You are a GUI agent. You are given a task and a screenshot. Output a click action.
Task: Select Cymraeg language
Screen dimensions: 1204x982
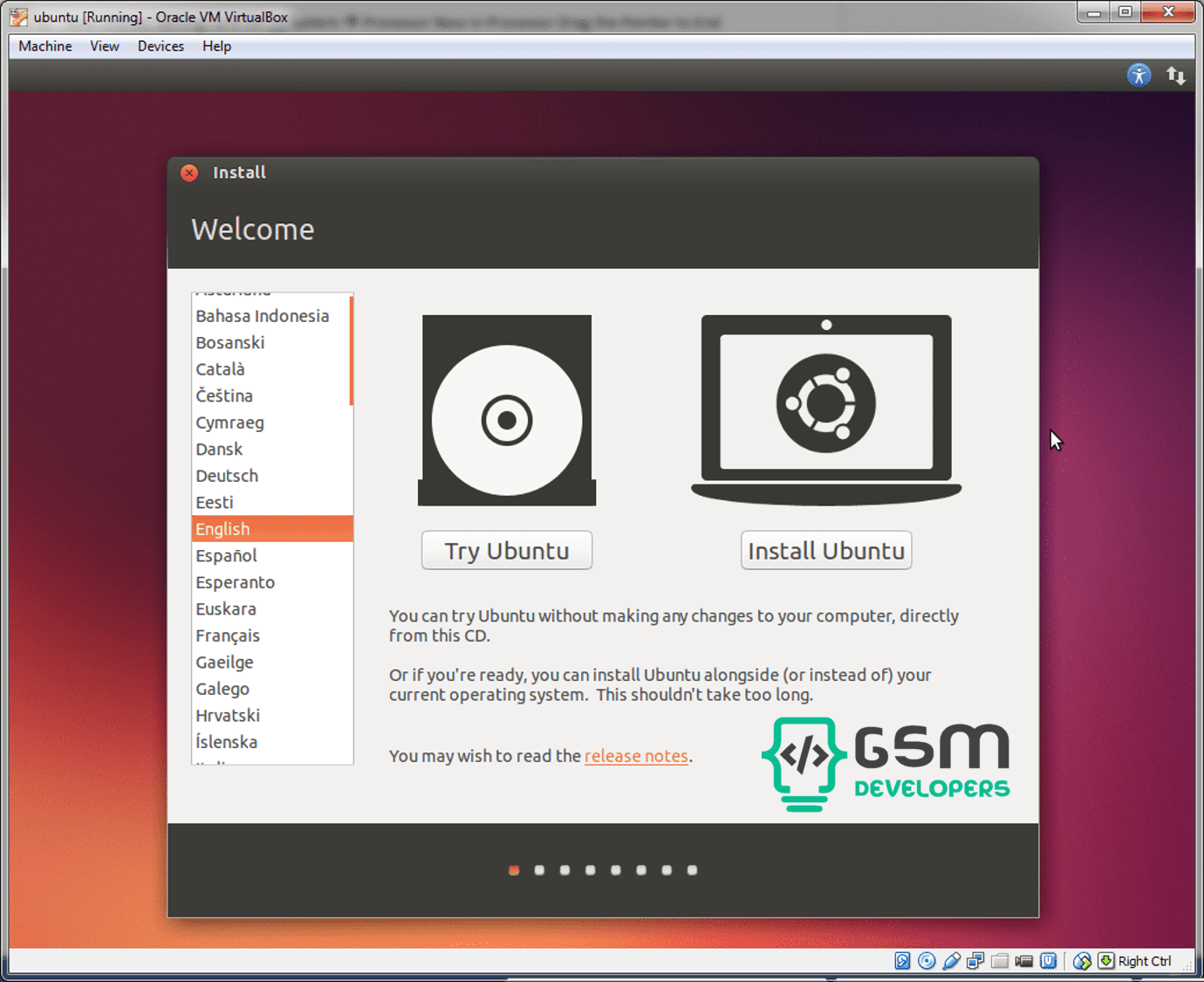272,422
